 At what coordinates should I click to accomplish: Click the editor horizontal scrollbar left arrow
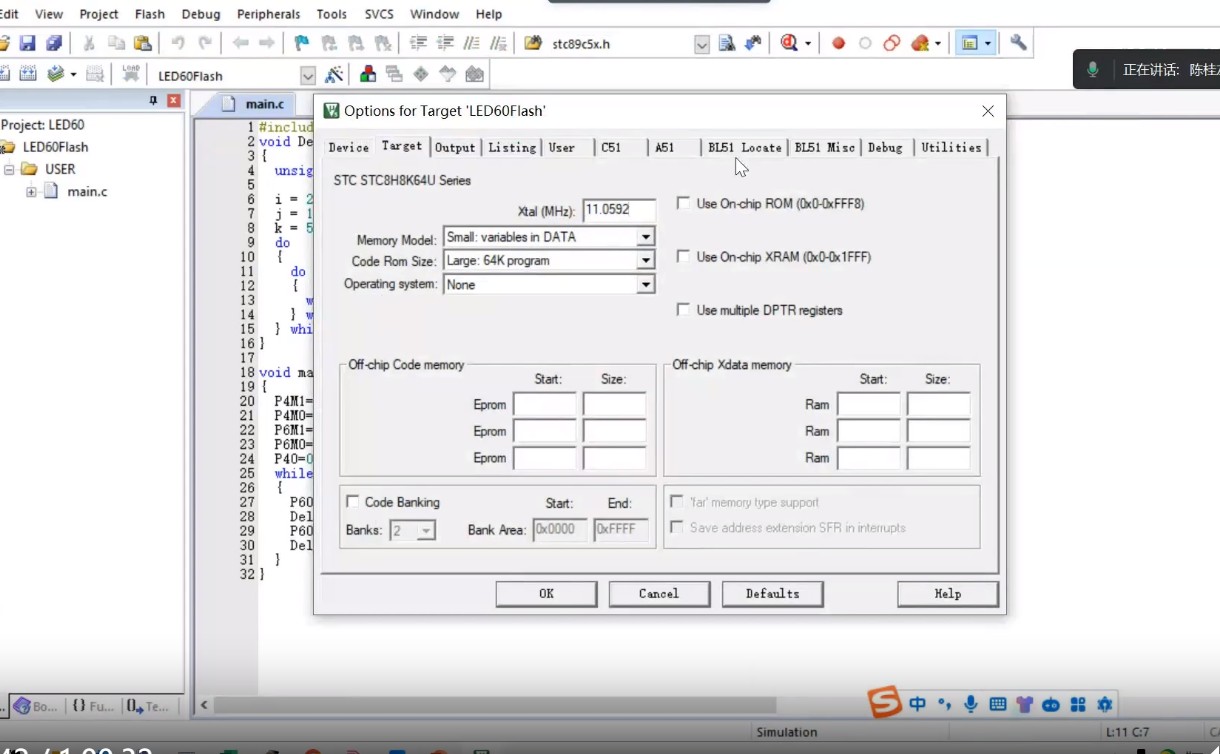tap(204, 705)
